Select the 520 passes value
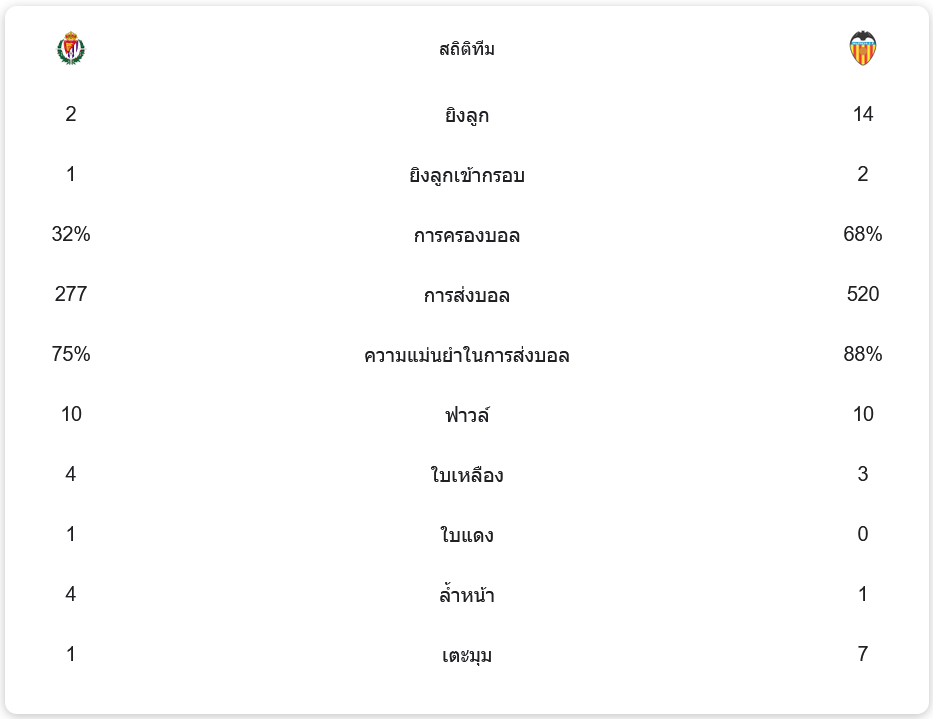The width and height of the screenshot is (933, 719). point(863,294)
